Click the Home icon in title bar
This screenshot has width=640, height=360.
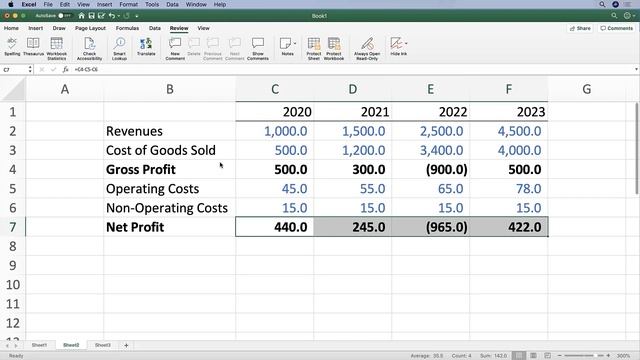pyautogui.click(x=82, y=16)
